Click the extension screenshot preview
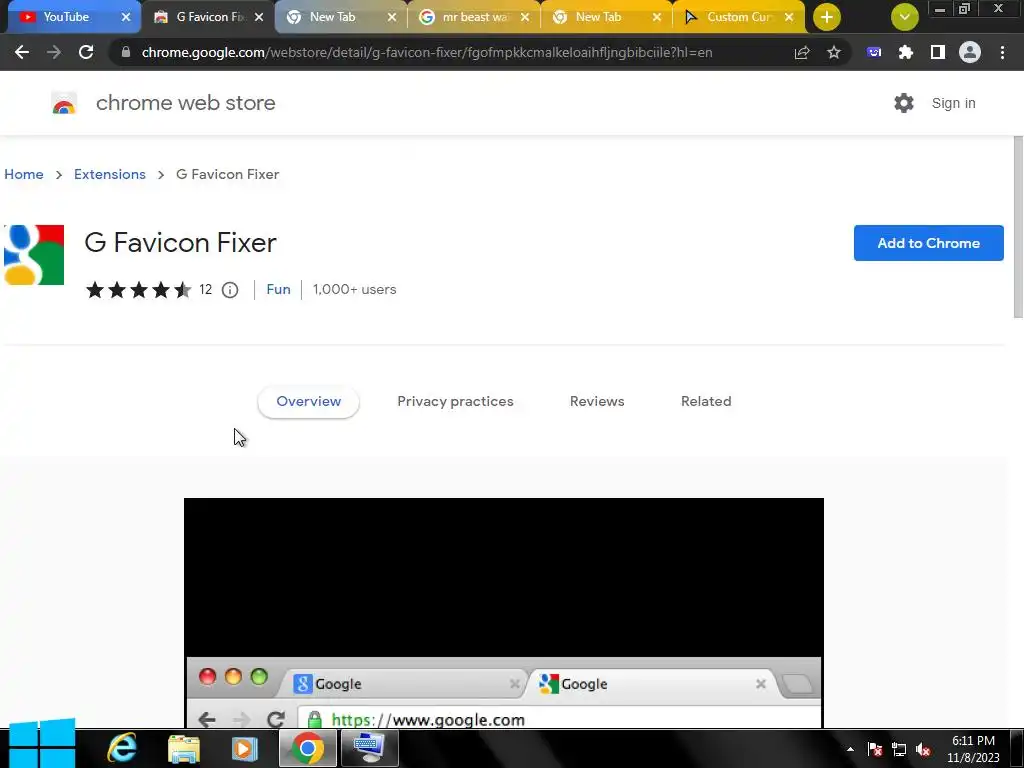Screen dimensions: 1024x768 pyautogui.click(x=504, y=613)
